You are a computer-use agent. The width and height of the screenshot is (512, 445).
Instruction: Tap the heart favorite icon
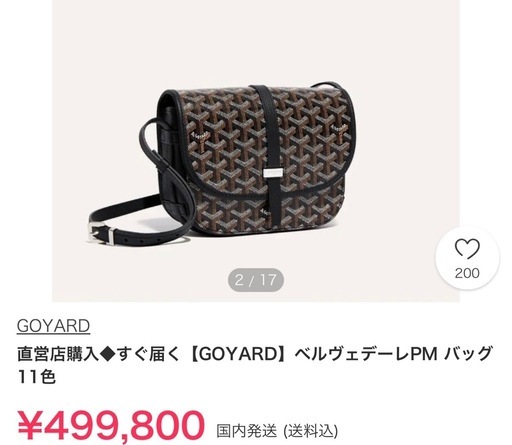click(x=467, y=249)
